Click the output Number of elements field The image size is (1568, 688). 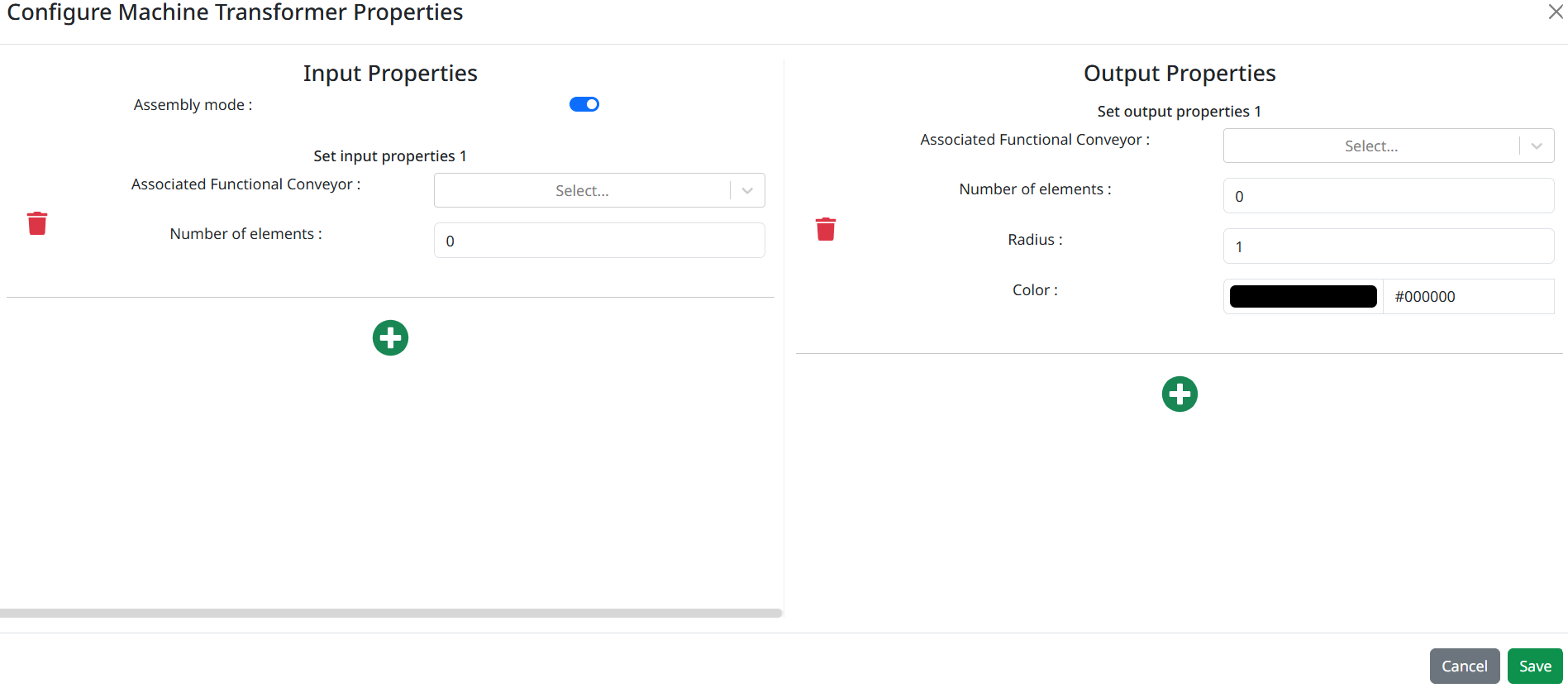(x=1388, y=197)
